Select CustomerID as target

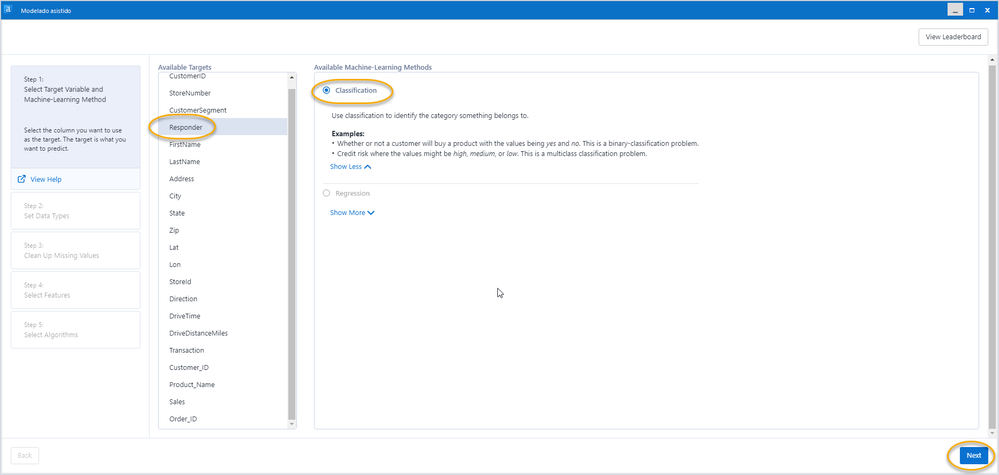pyautogui.click(x=223, y=76)
